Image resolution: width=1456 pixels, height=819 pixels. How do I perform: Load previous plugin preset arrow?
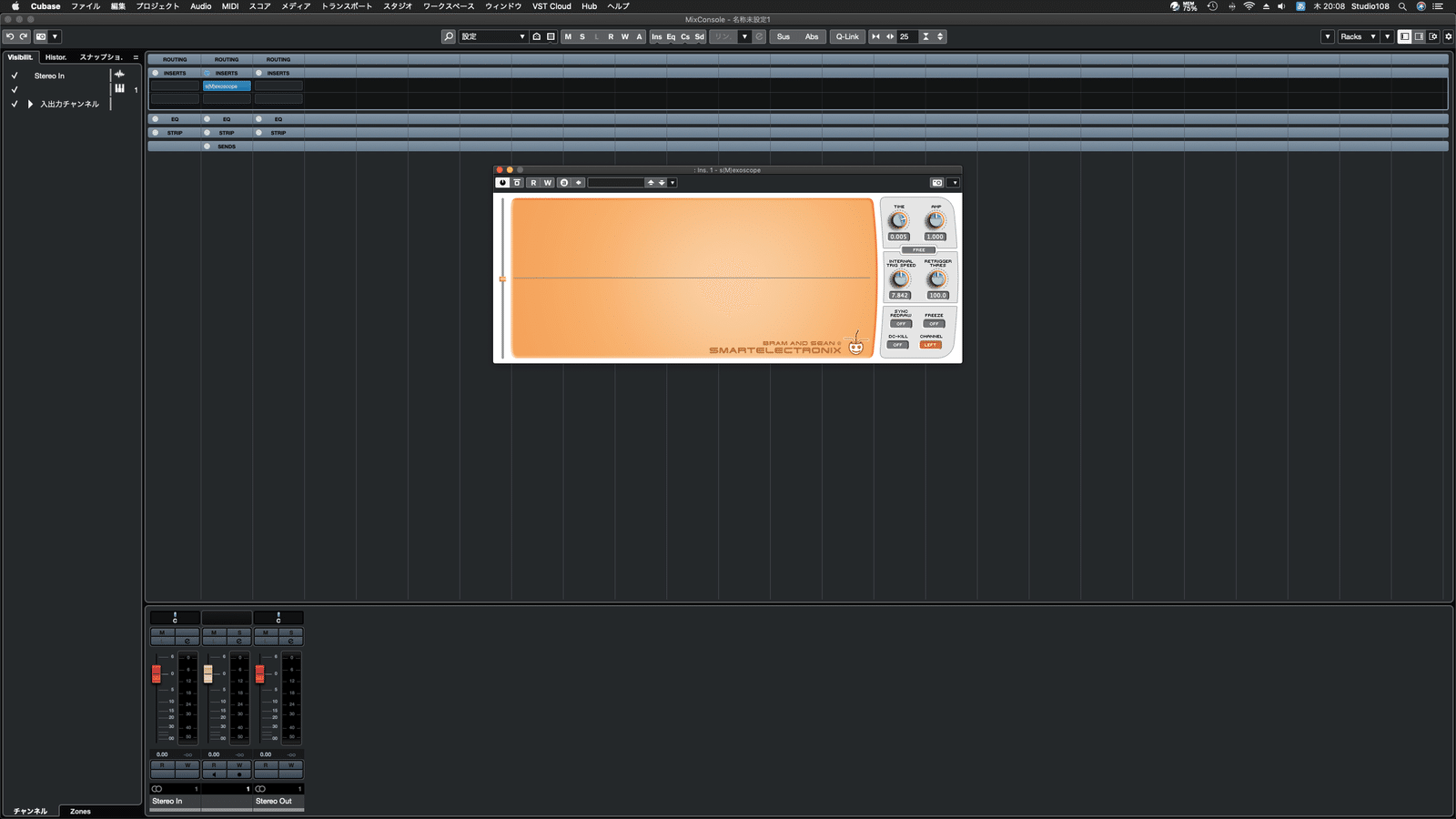point(651,183)
